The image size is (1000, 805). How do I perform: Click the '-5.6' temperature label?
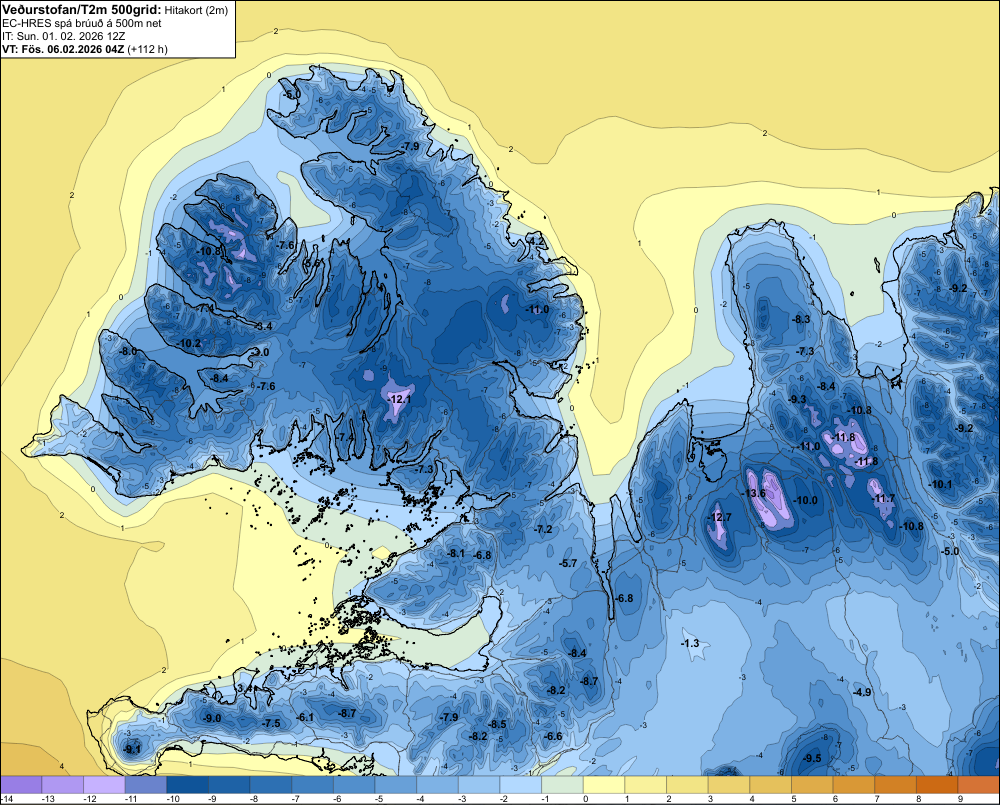[311, 263]
